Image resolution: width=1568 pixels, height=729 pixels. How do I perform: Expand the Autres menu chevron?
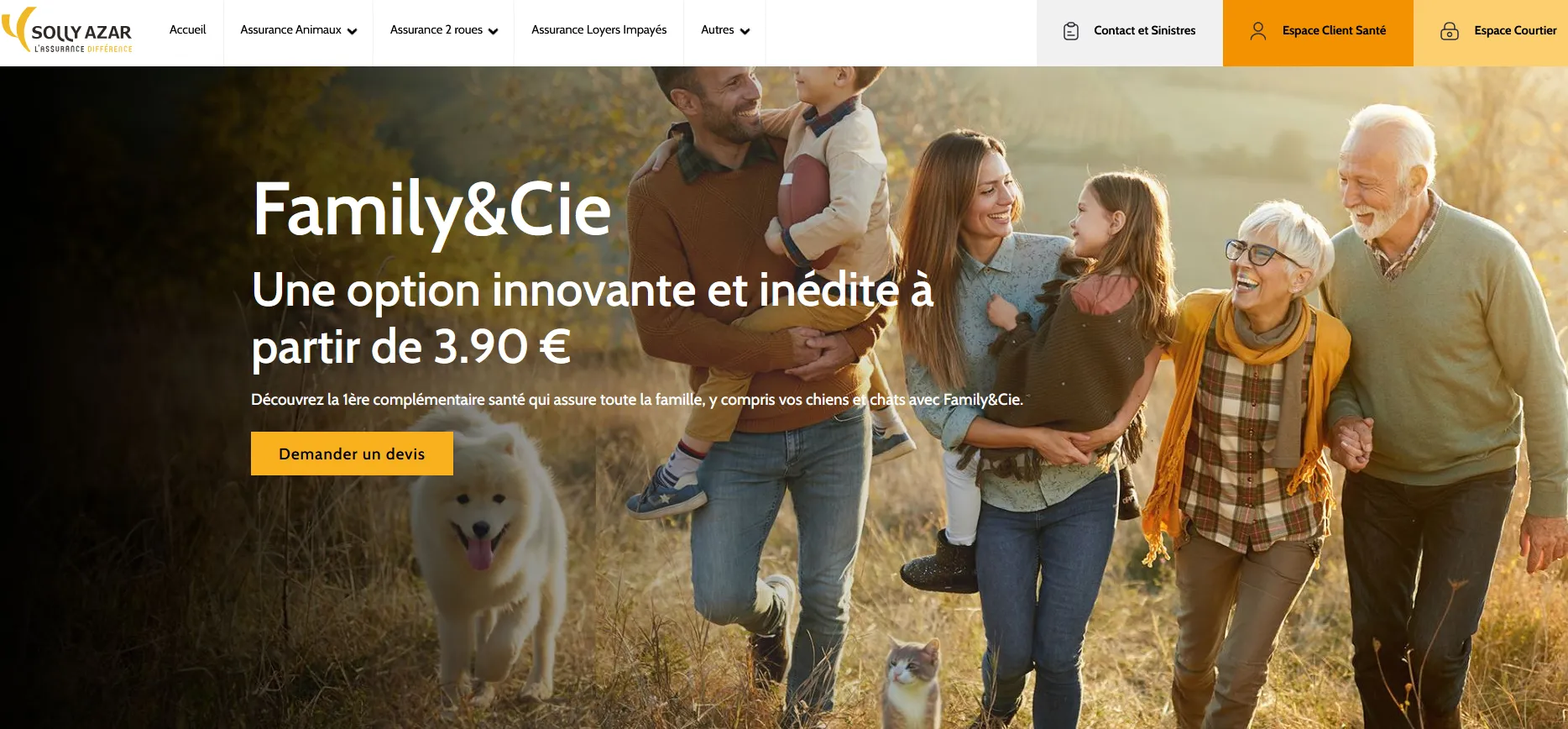(745, 31)
